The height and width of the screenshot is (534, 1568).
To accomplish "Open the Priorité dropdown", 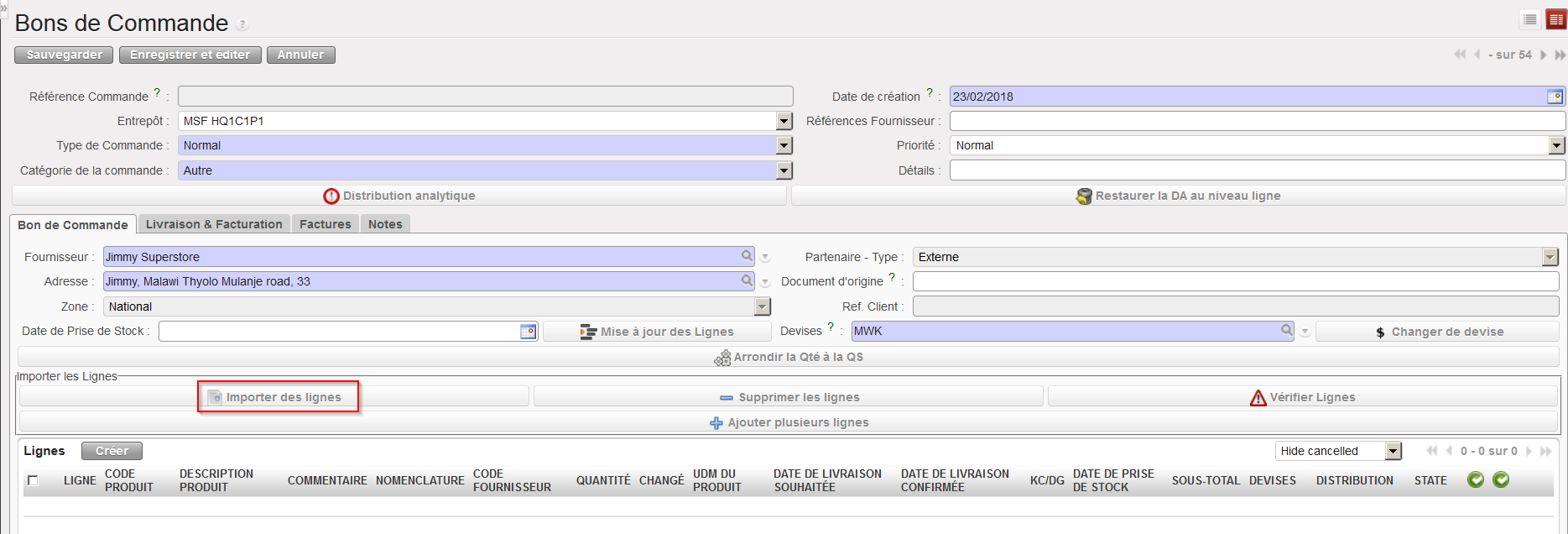I will [x=1556, y=145].
